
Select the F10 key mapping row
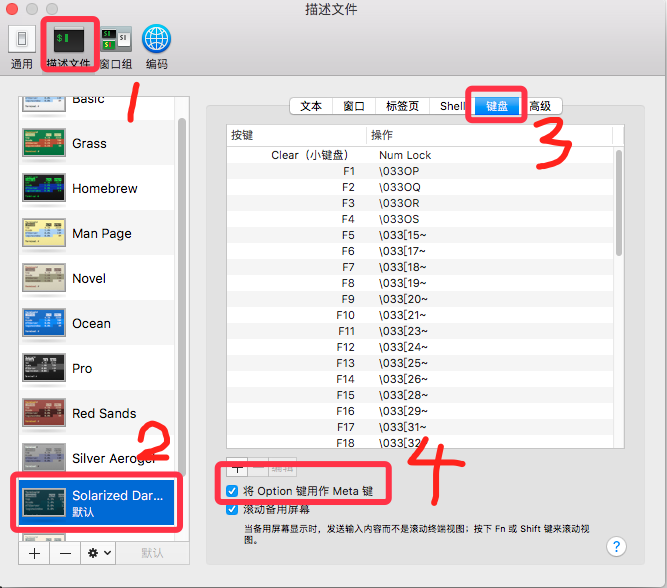(420, 315)
